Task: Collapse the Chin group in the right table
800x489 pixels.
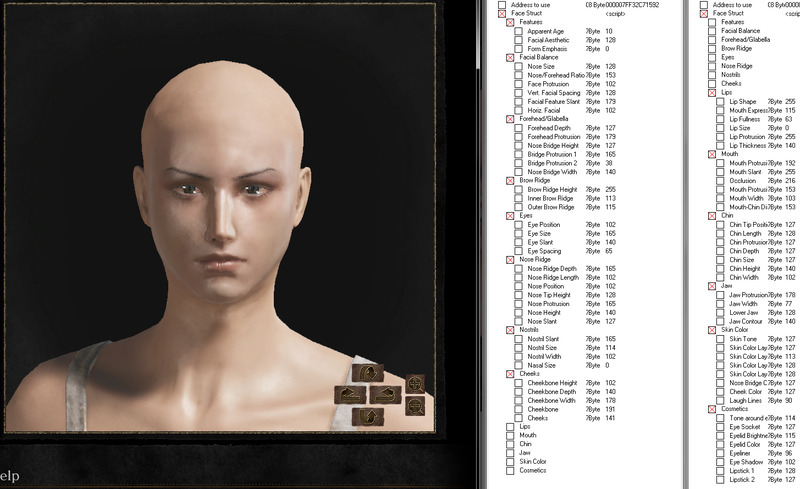Action: point(712,216)
